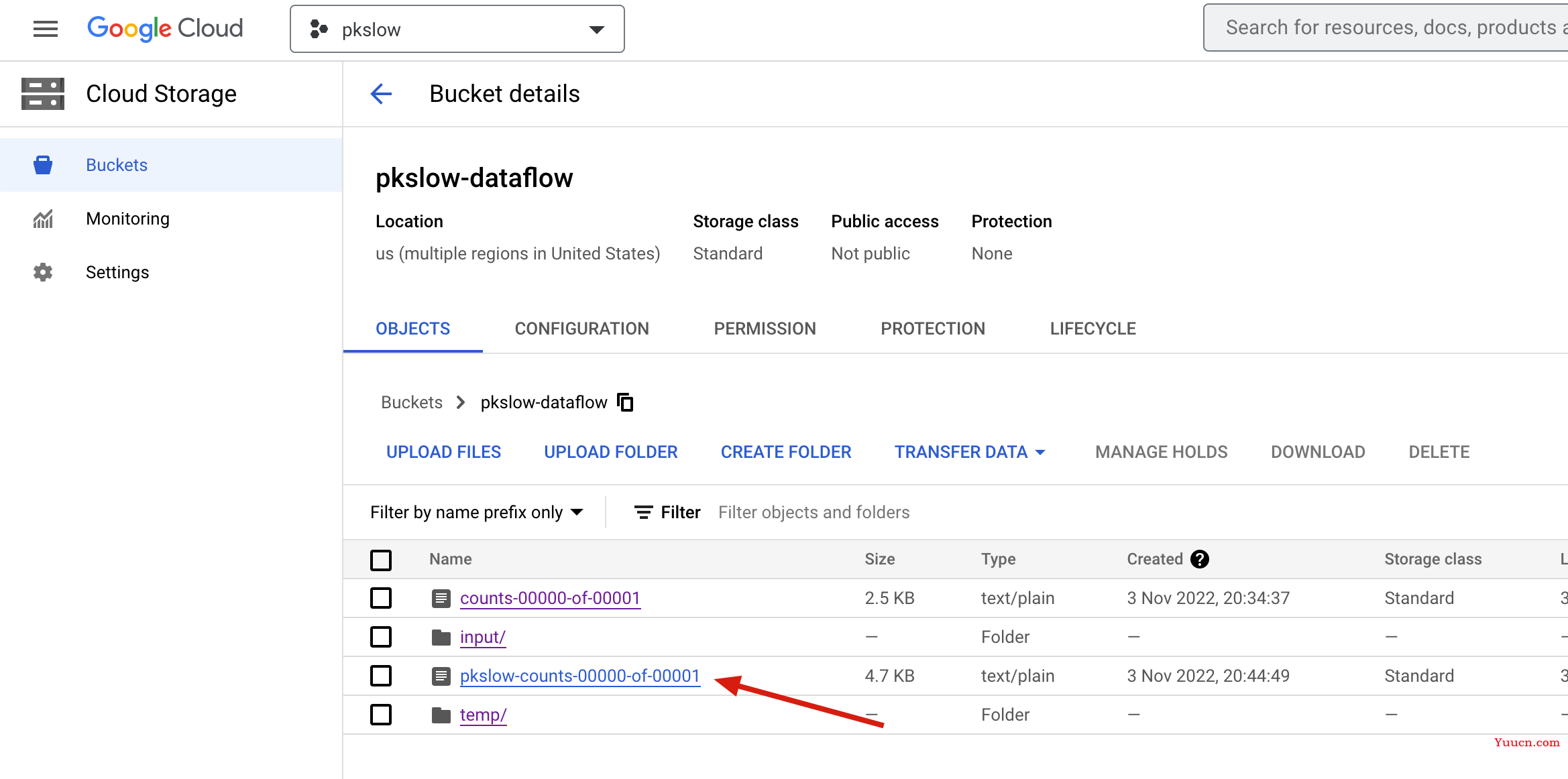Open the pkslow-counts-00000-of-00001 file link
The height and width of the screenshot is (779, 1568).
(580, 676)
